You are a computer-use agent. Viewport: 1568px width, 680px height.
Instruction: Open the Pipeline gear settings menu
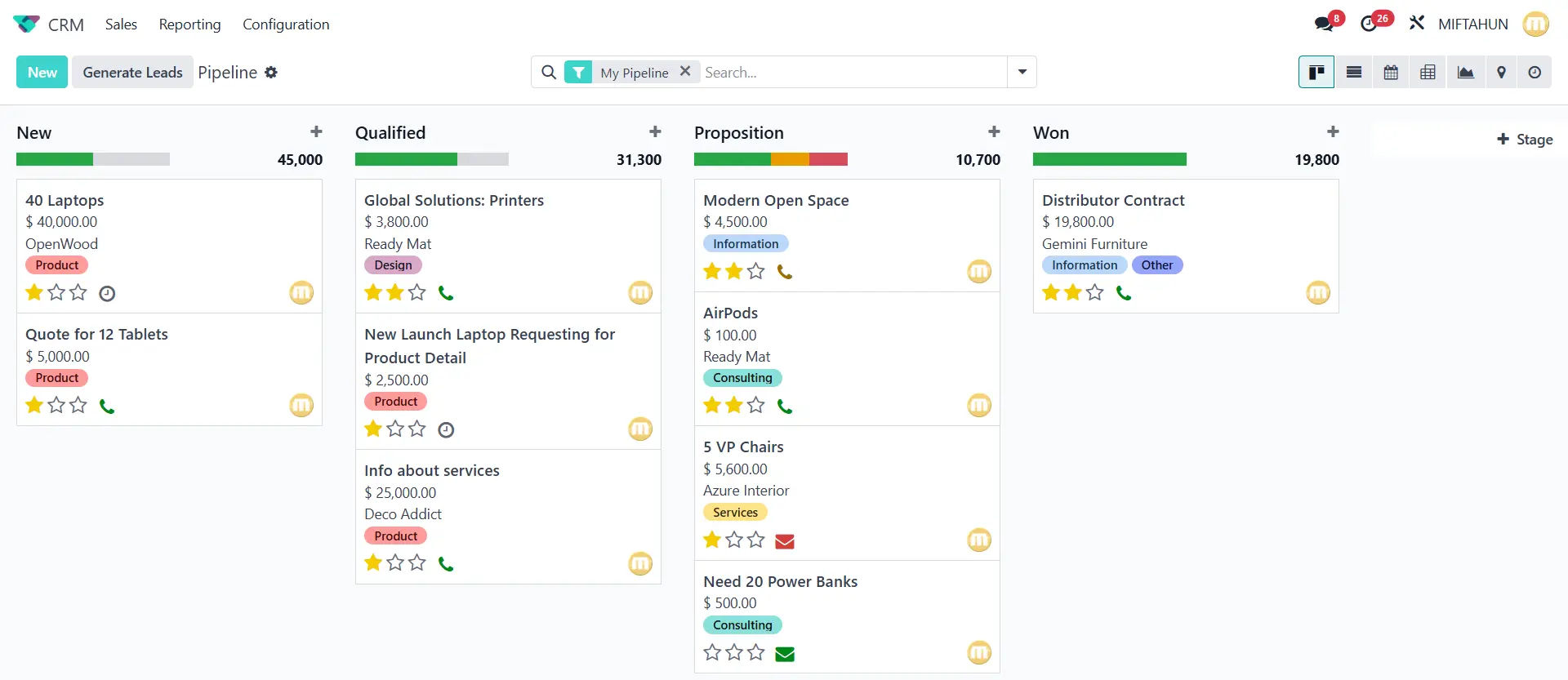click(271, 73)
